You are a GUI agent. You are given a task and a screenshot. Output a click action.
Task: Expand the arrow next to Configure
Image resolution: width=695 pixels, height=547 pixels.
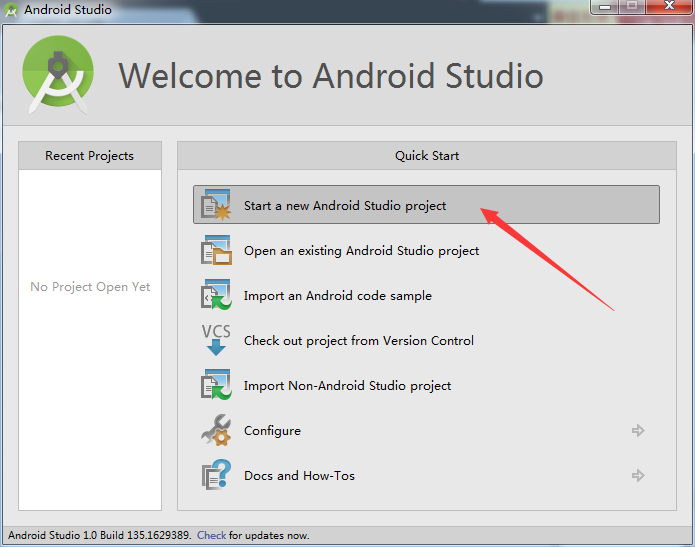click(x=638, y=430)
